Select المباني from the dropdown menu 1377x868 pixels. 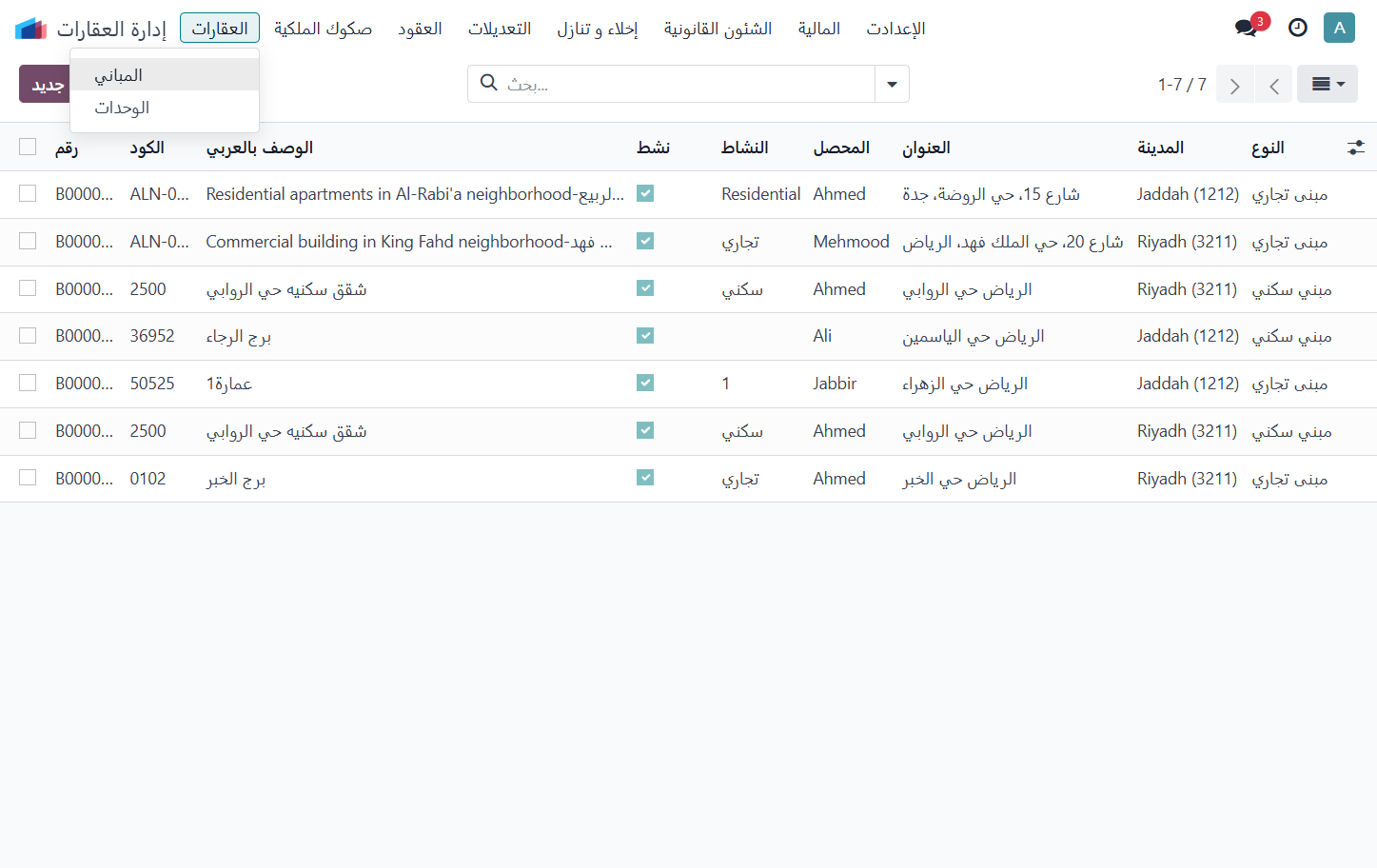pos(165,74)
